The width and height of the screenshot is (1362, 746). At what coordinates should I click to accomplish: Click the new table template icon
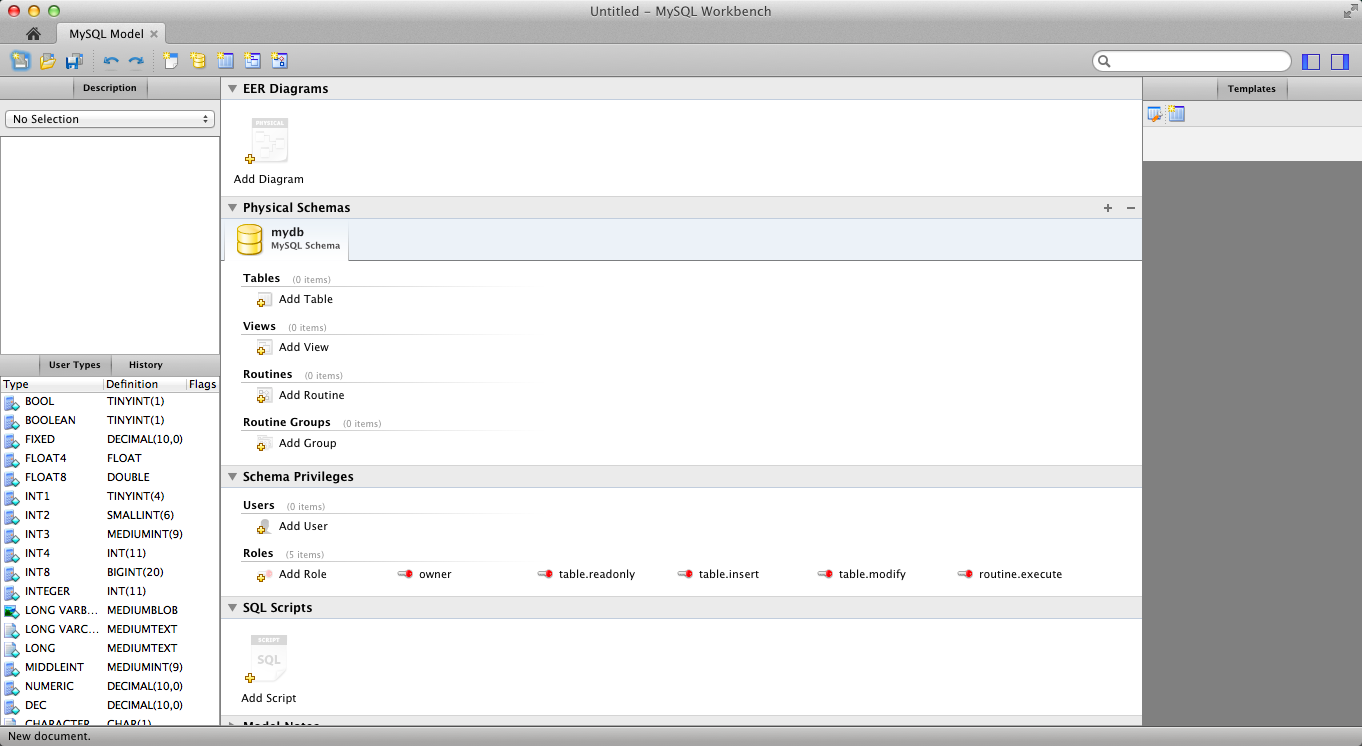pyautogui.click(x=1176, y=114)
